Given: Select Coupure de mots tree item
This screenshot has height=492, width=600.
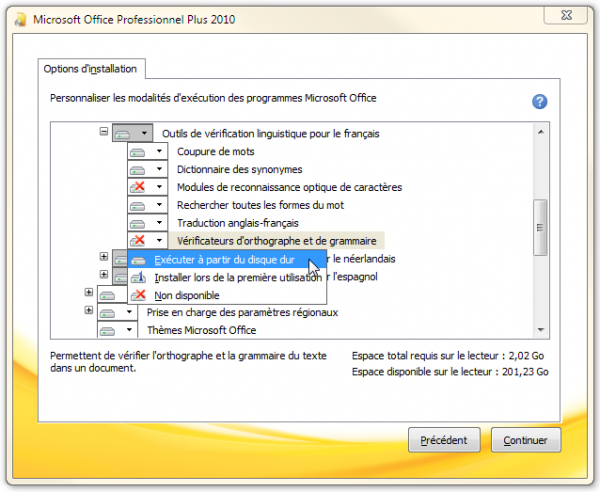Looking at the screenshot, I should point(215,152).
